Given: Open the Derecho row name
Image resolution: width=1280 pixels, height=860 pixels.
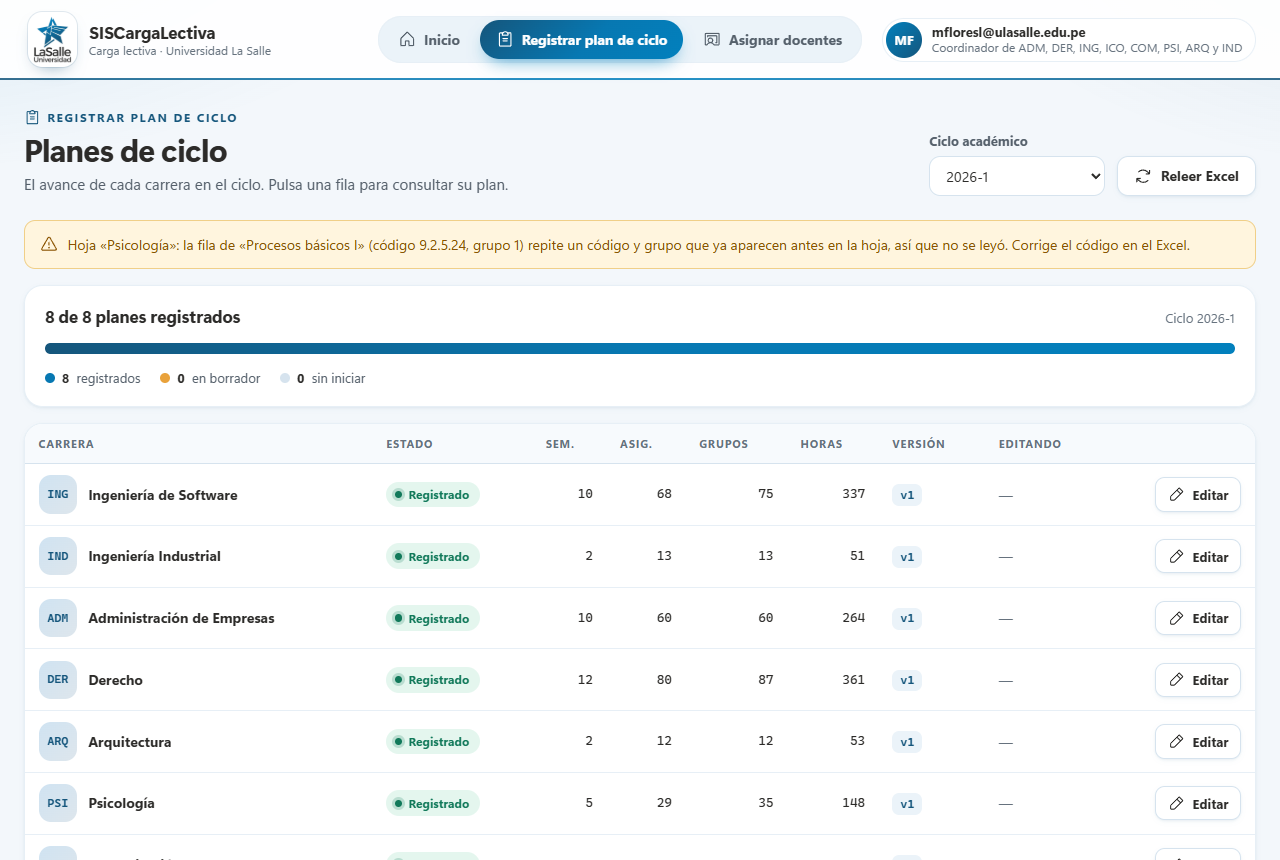Looking at the screenshot, I should click(x=116, y=680).
